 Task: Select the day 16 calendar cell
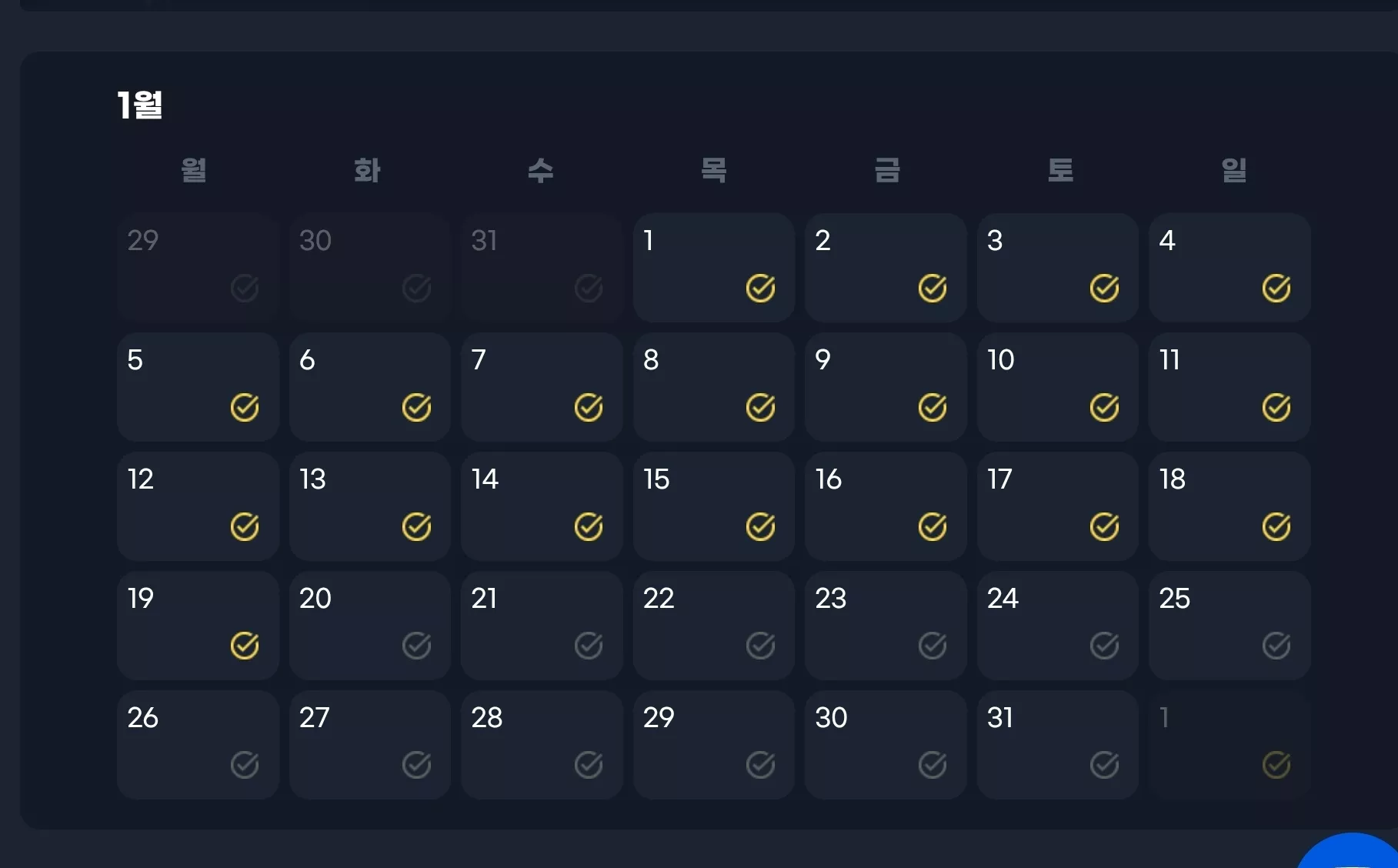(x=886, y=506)
